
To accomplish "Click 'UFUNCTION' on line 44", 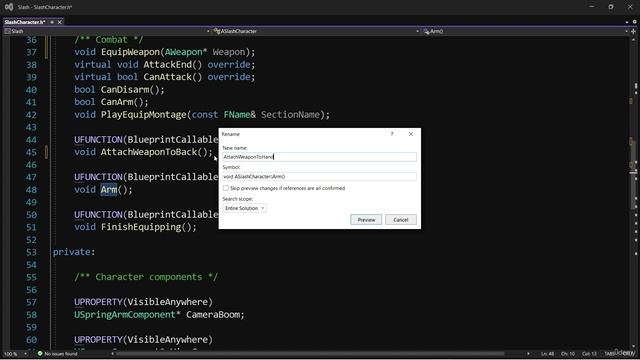I will click(x=98, y=140).
